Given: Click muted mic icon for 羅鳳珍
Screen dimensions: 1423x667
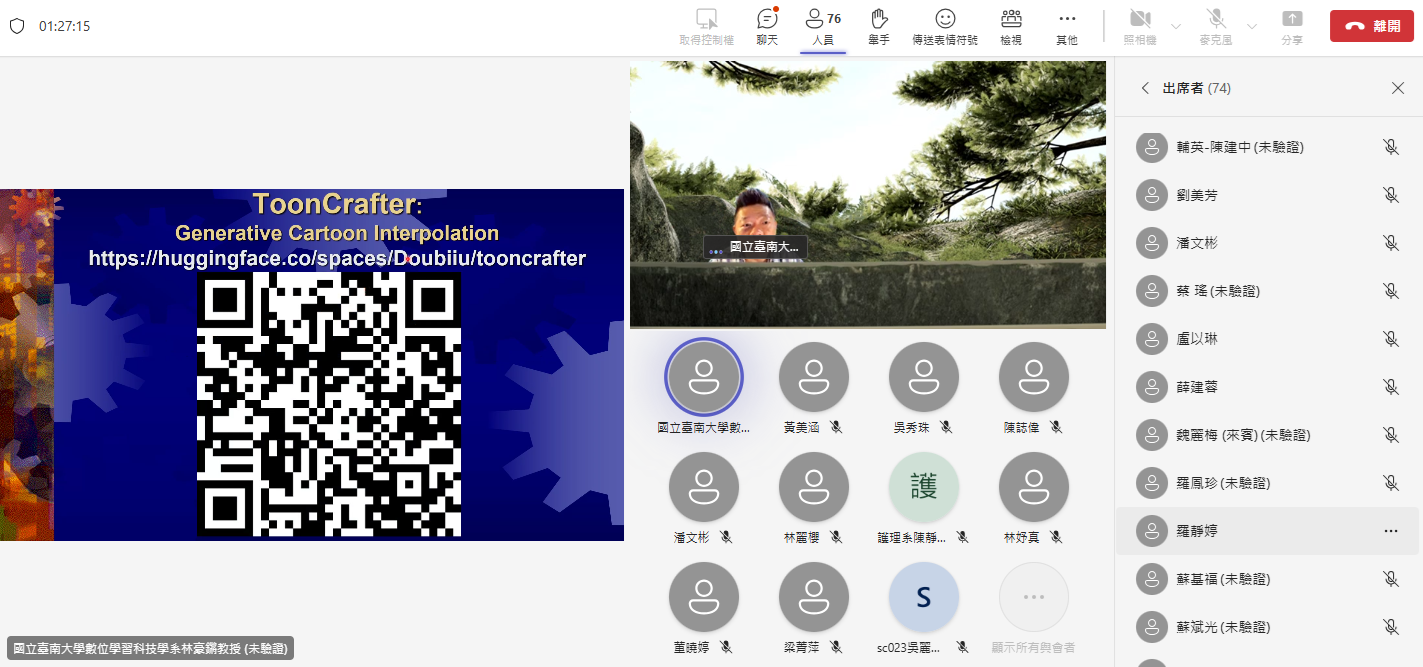Looking at the screenshot, I should (1390, 483).
